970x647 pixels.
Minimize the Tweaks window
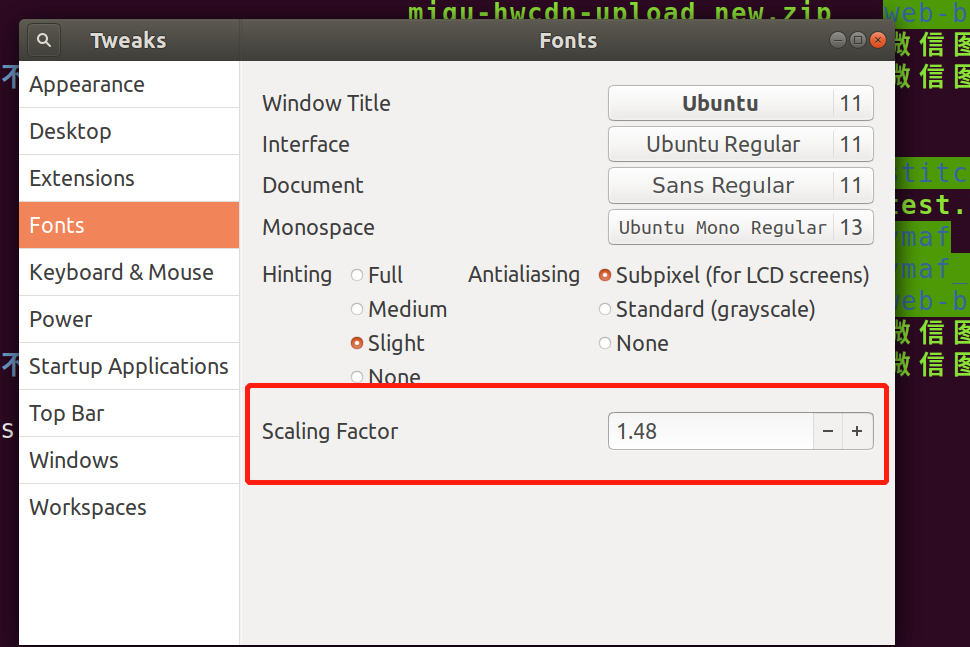838,40
